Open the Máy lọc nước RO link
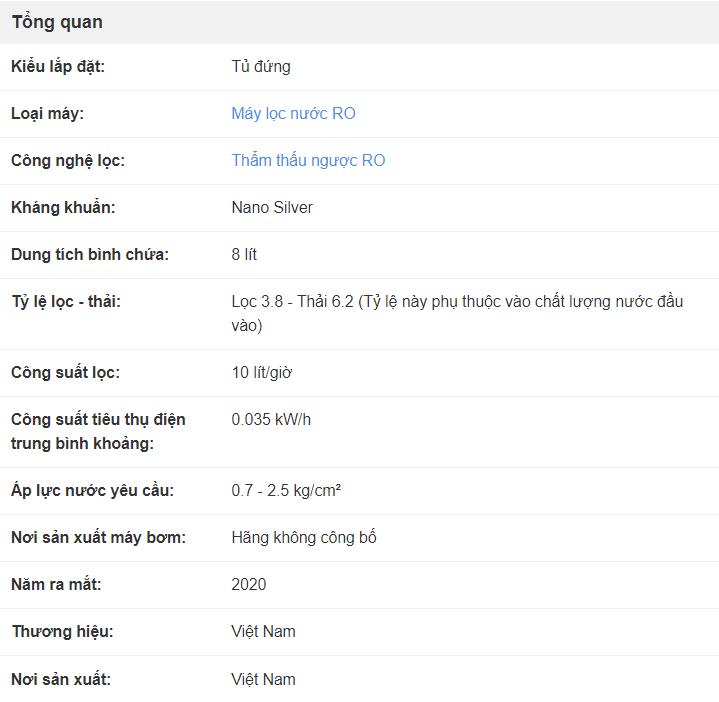Screen dimensions: 719x702 pos(293,114)
